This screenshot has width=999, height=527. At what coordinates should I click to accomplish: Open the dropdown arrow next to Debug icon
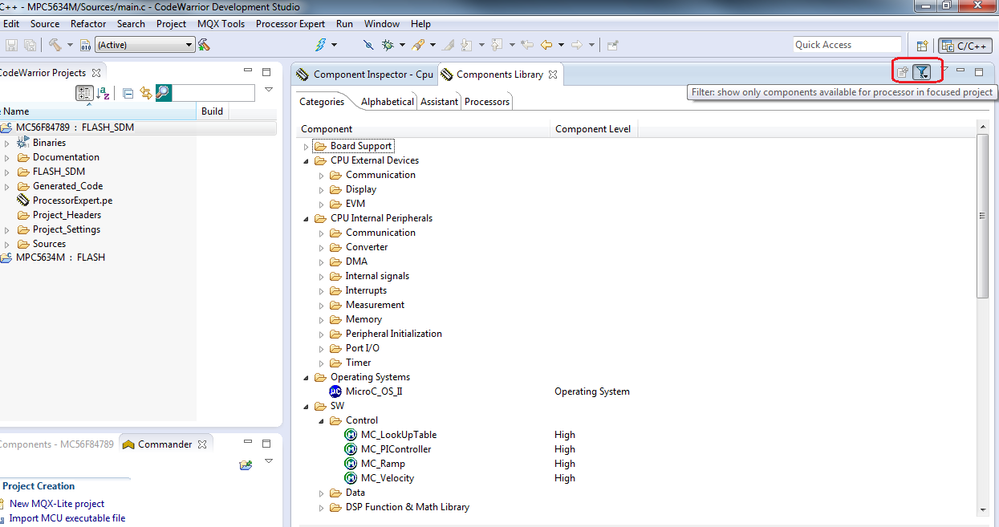click(x=402, y=45)
